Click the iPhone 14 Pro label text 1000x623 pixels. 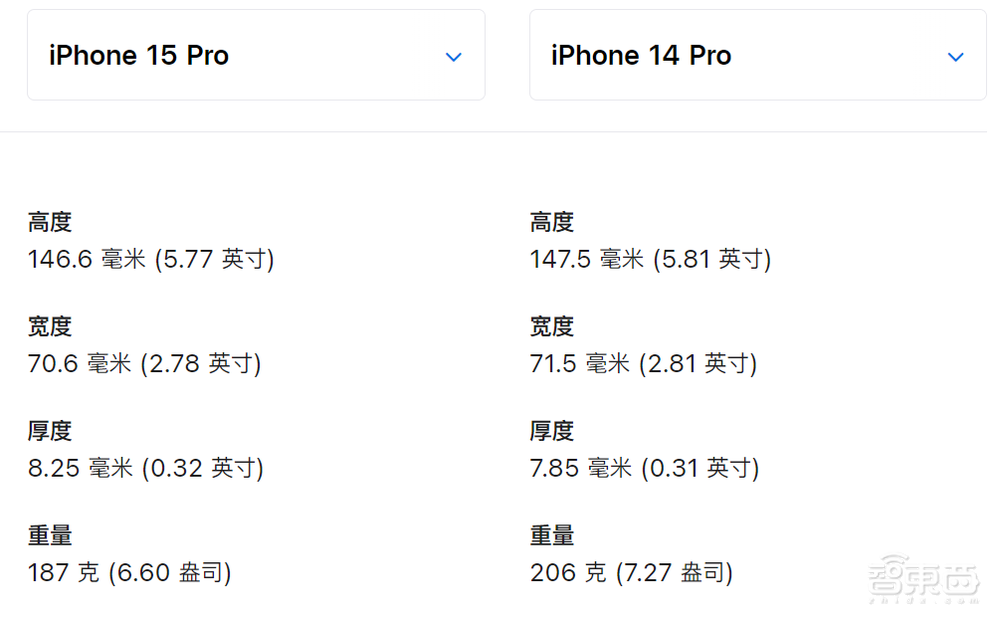[641, 55]
